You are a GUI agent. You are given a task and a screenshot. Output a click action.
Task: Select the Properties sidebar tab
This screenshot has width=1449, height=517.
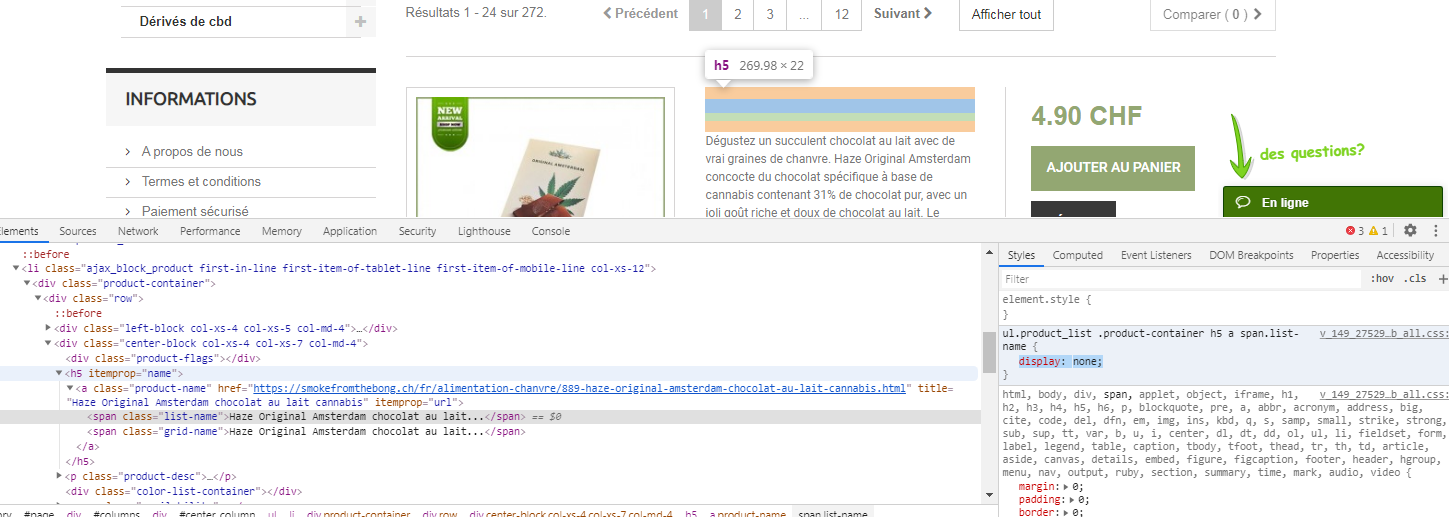pos(1335,255)
